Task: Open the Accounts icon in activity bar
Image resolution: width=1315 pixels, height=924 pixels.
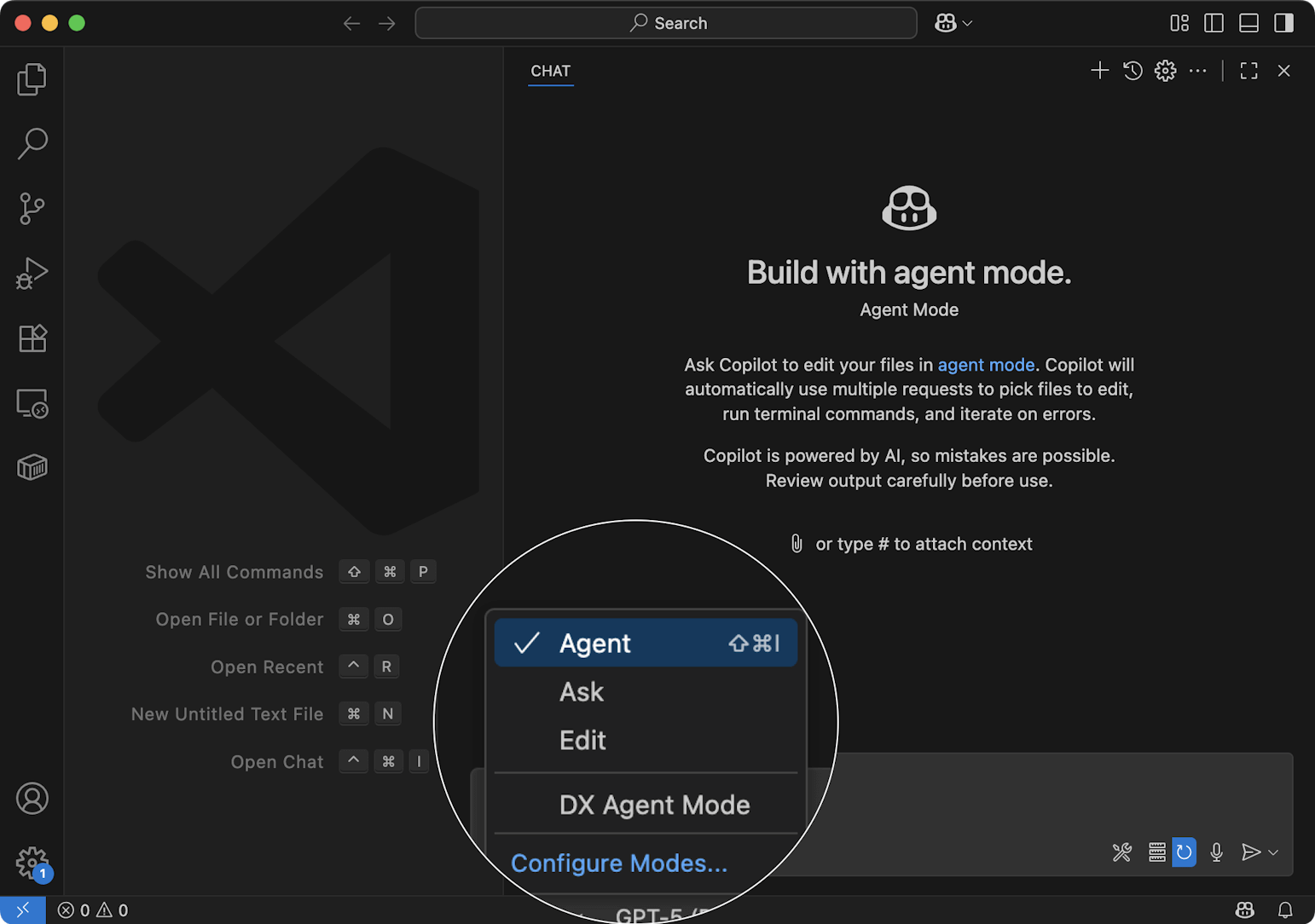Action: pos(32,798)
